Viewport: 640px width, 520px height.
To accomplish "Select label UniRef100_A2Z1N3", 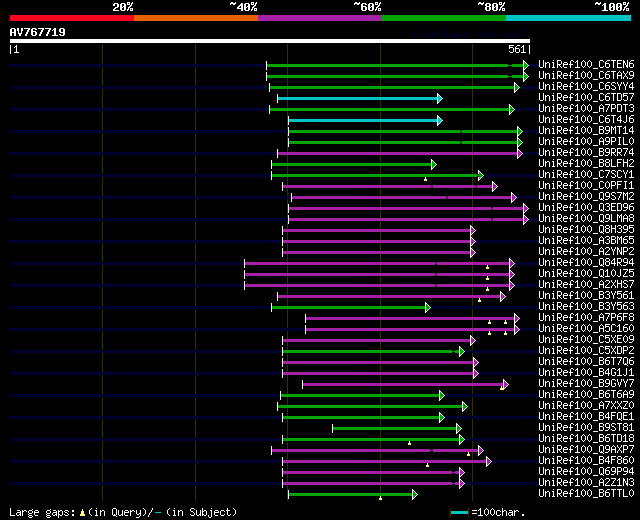I will [586, 483].
